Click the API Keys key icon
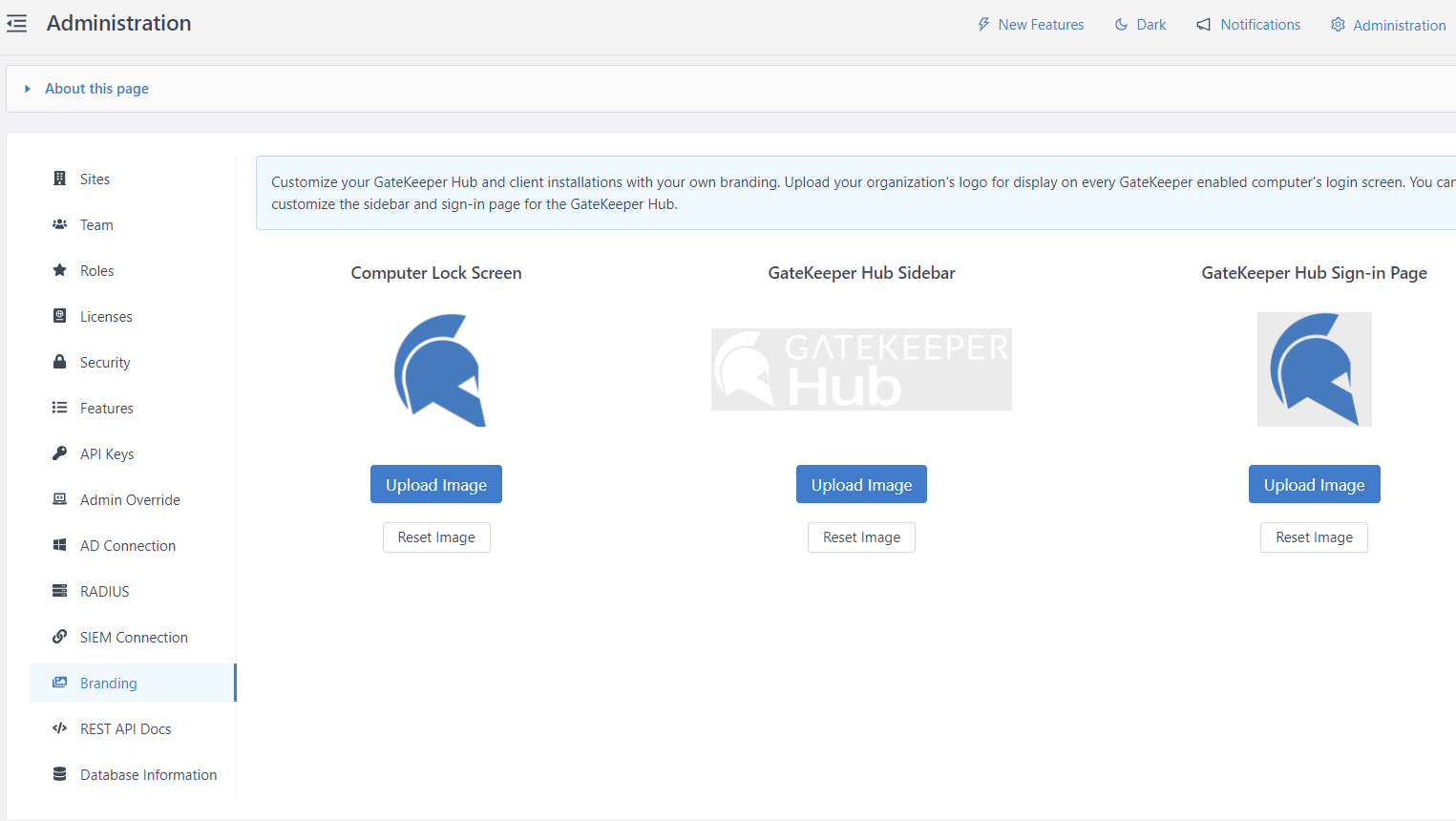 click(x=59, y=453)
